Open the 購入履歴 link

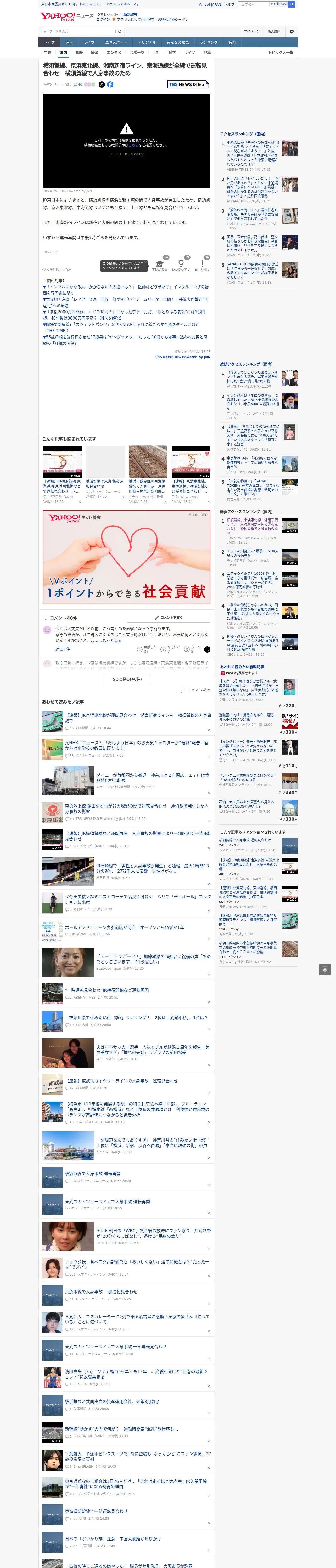[x=274, y=31]
